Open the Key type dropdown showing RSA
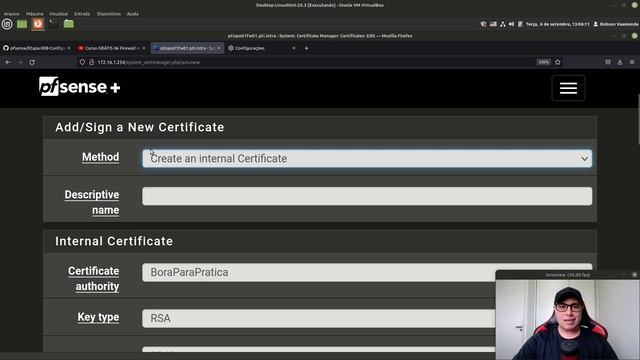Image resolution: width=640 pixels, height=360 pixels. tap(367, 318)
